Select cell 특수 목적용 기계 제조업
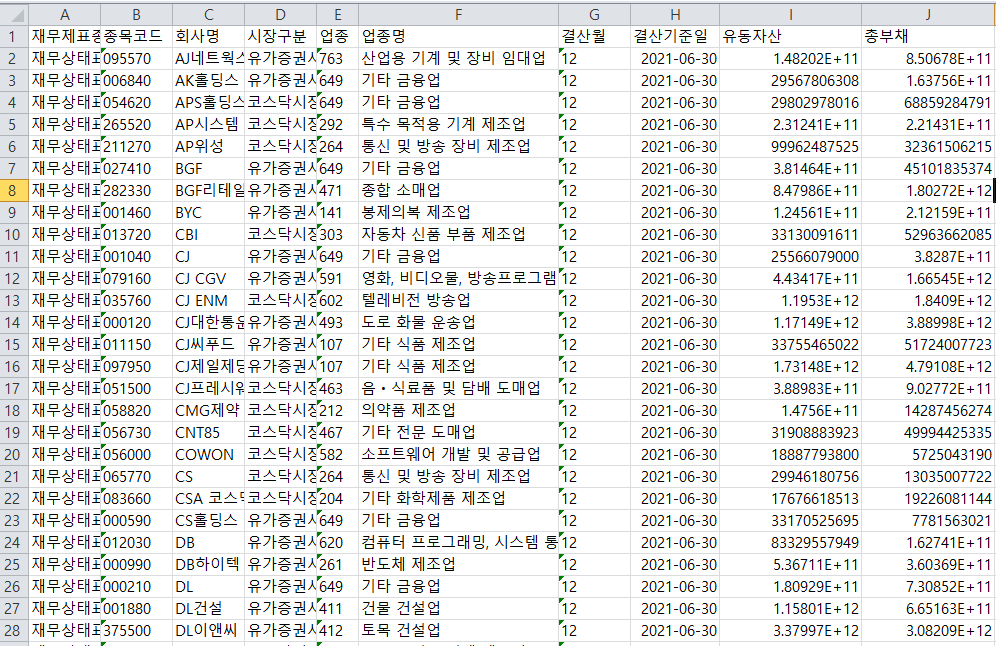 [x=458, y=124]
